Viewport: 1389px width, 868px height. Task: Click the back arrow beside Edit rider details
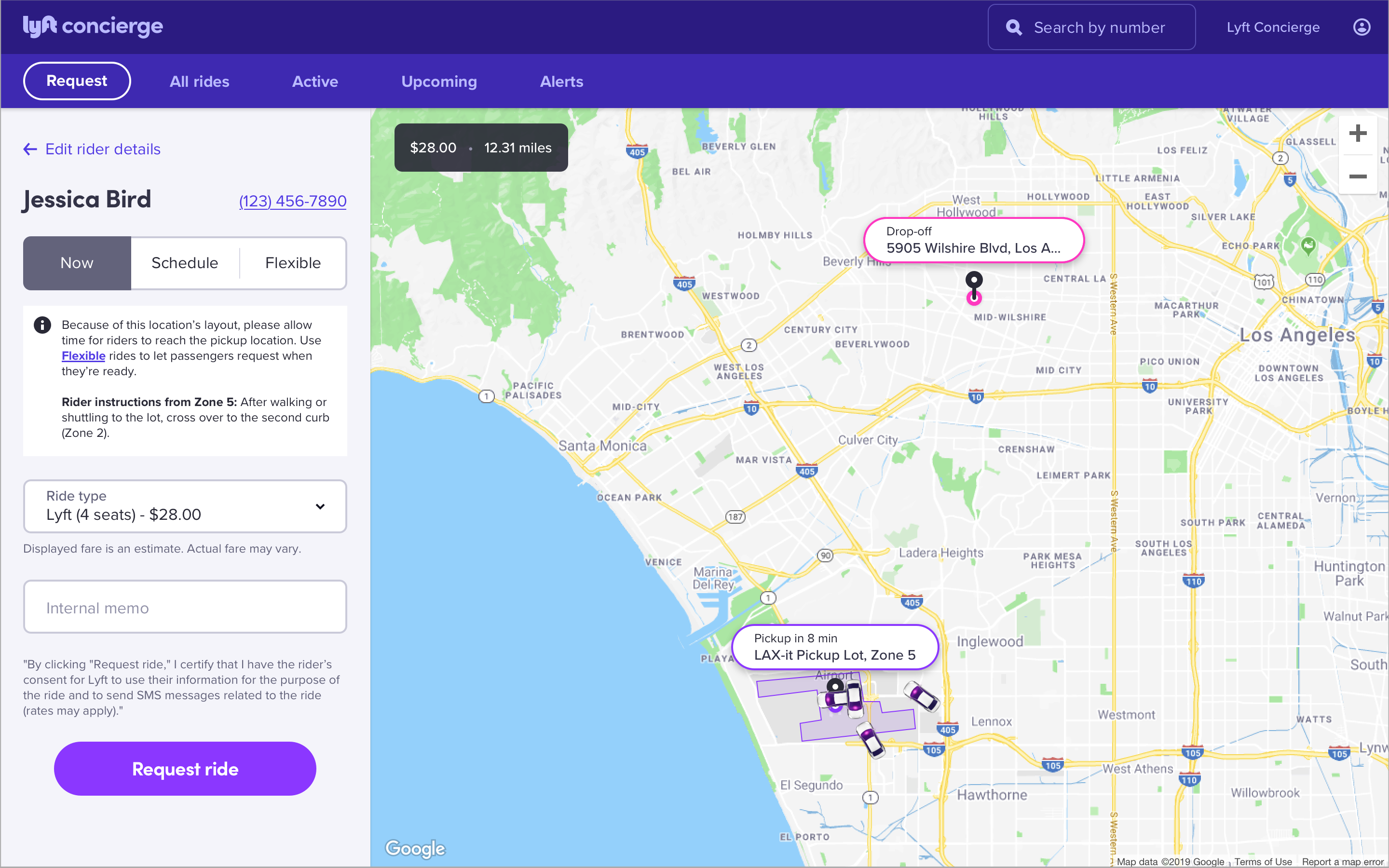tap(30, 149)
